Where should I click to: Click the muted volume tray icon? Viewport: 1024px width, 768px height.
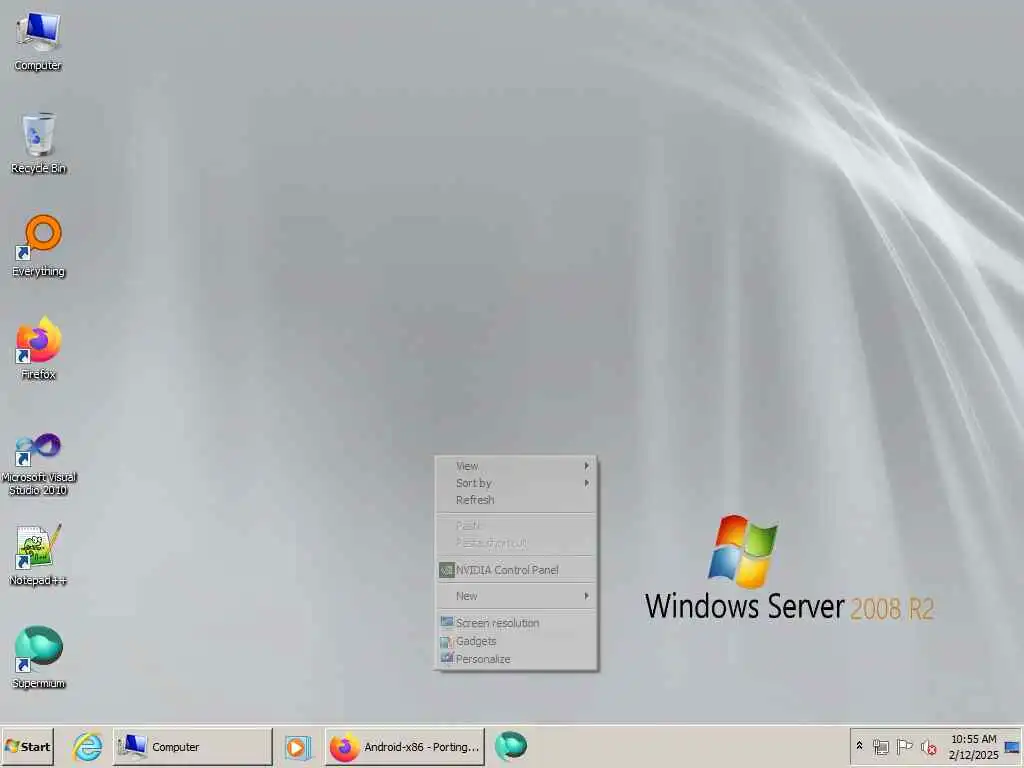coord(928,746)
